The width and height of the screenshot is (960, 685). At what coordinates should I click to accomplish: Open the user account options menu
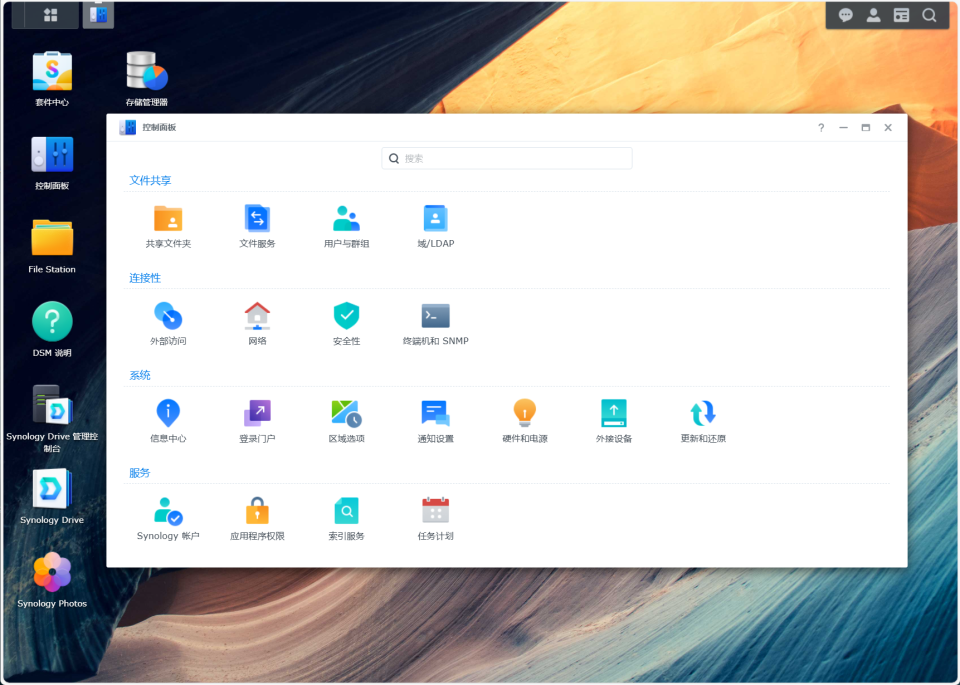[874, 15]
